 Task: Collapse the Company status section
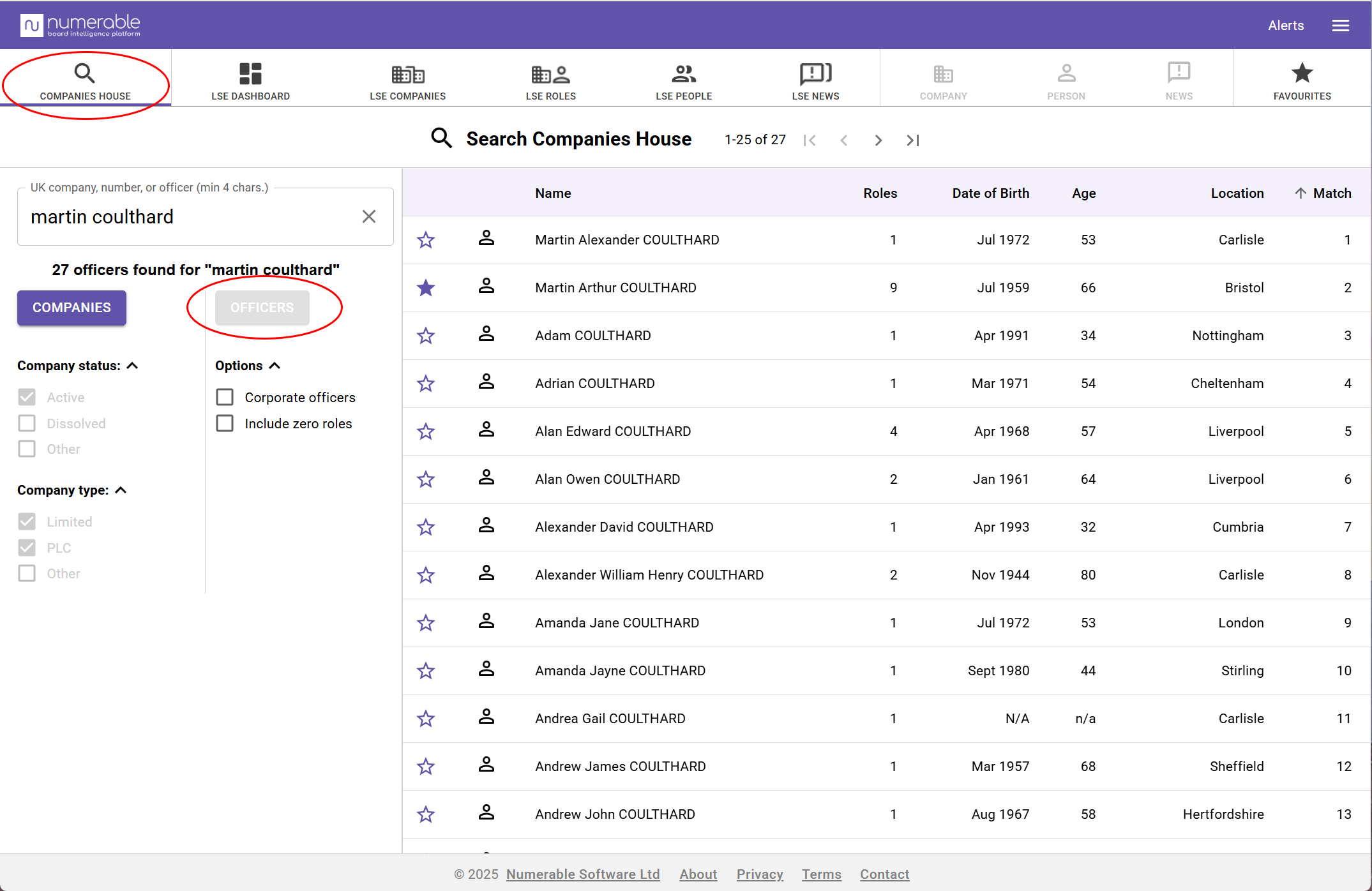(132, 366)
